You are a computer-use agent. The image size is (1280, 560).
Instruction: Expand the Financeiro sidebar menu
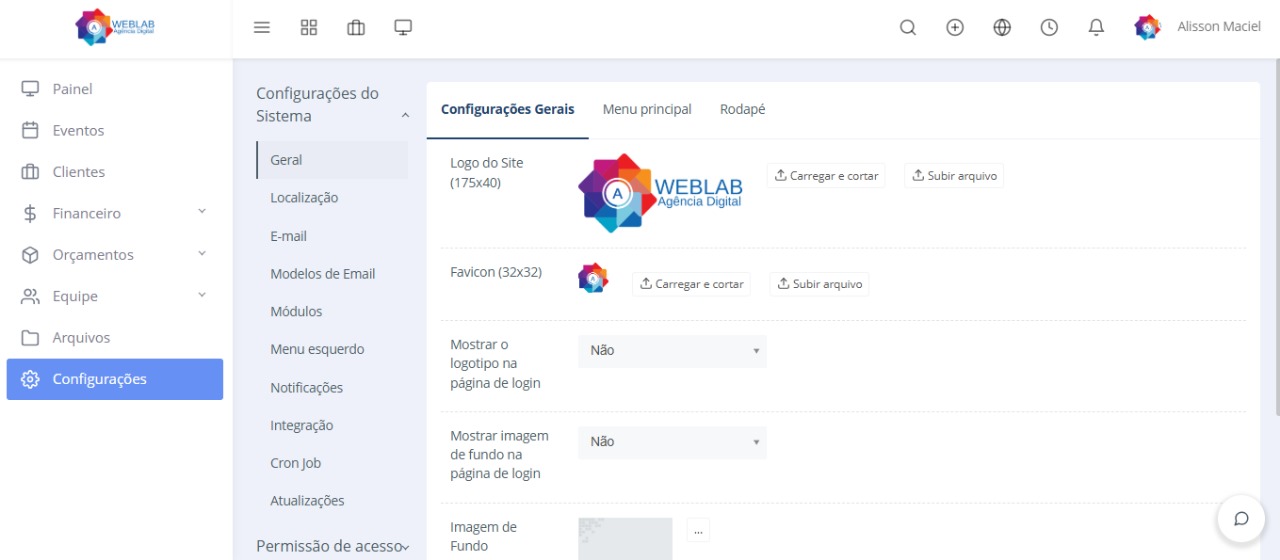[115, 213]
